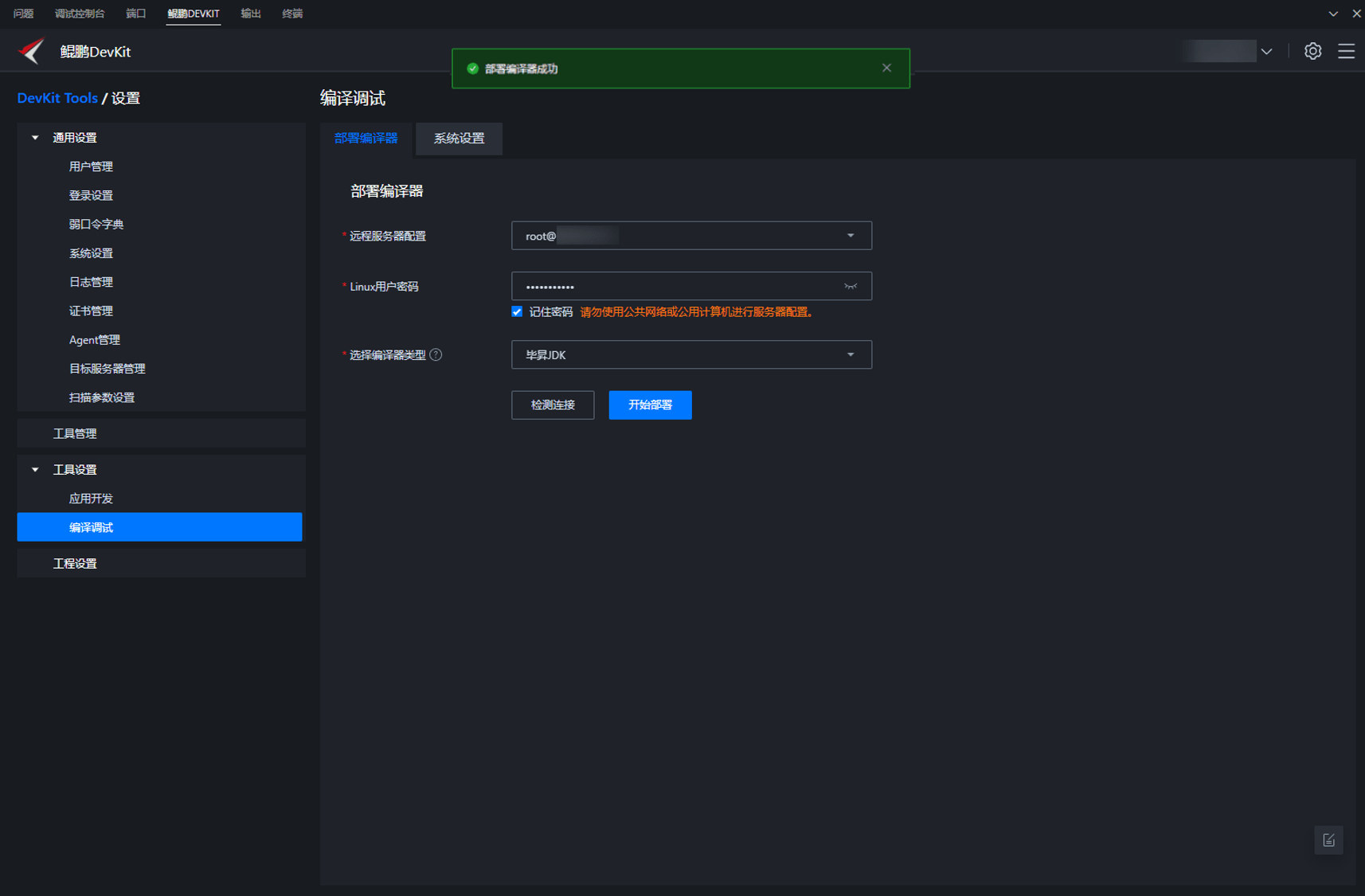Switch to the 输出 panel tab
This screenshot has height=896, width=1365.
pyautogui.click(x=251, y=14)
